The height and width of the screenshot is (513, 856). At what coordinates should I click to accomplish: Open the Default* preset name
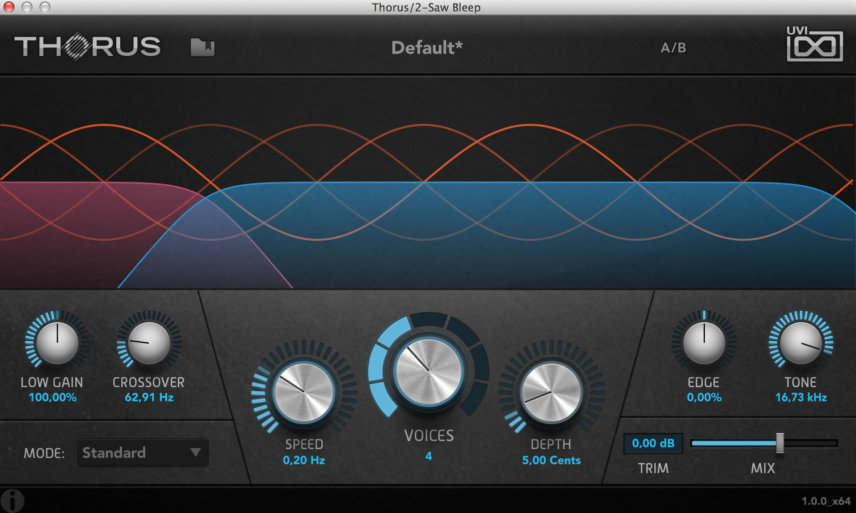click(427, 48)
